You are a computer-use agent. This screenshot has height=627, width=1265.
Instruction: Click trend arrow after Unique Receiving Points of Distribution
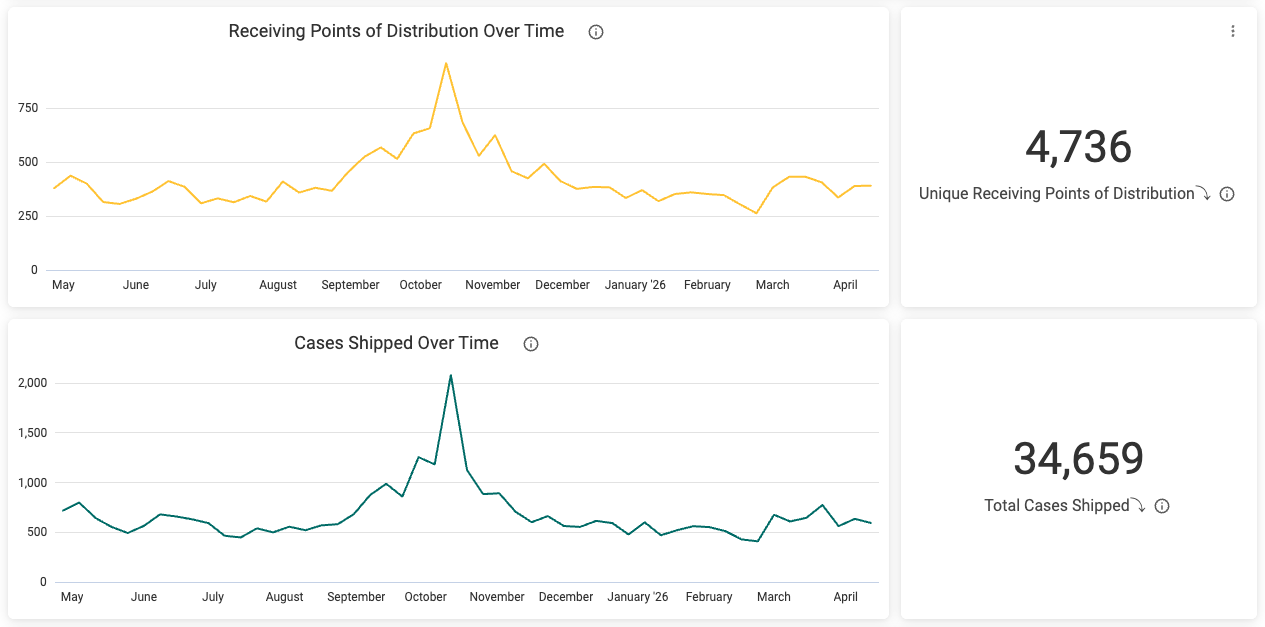pyautogui.click(x=1204, y=194)
